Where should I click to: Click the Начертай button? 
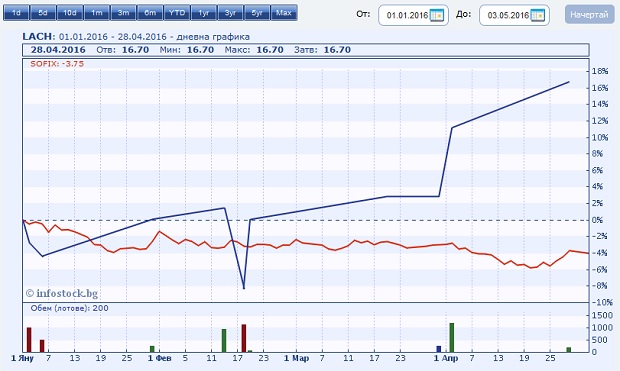589,15
